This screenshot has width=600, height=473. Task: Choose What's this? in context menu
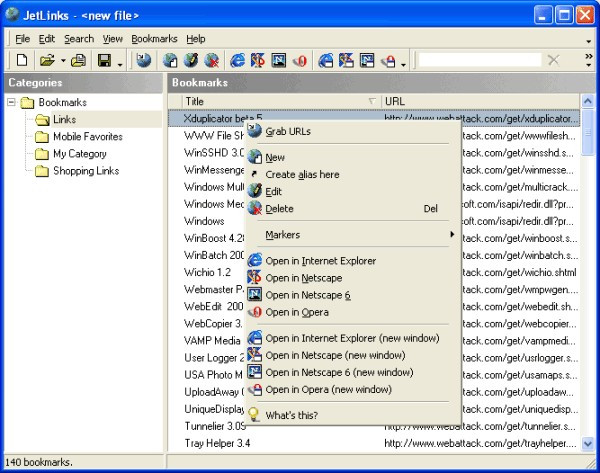tap(353, 415)
